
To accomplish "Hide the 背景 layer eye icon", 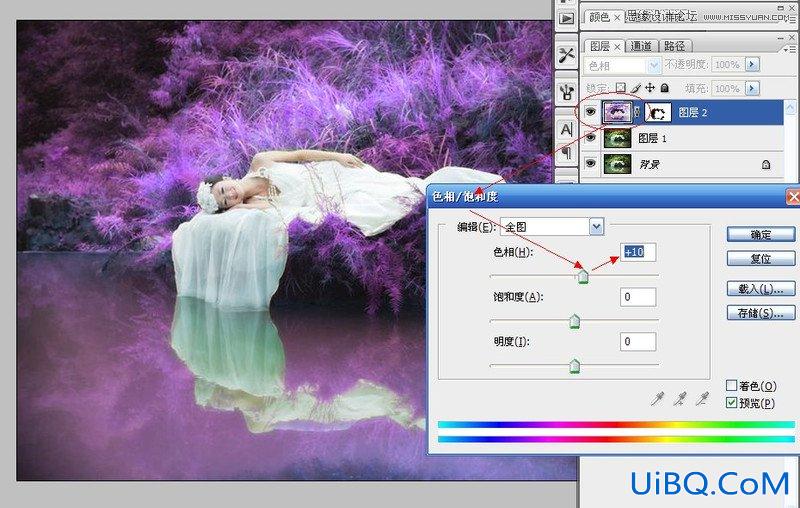I will click(x=590, y=163).
